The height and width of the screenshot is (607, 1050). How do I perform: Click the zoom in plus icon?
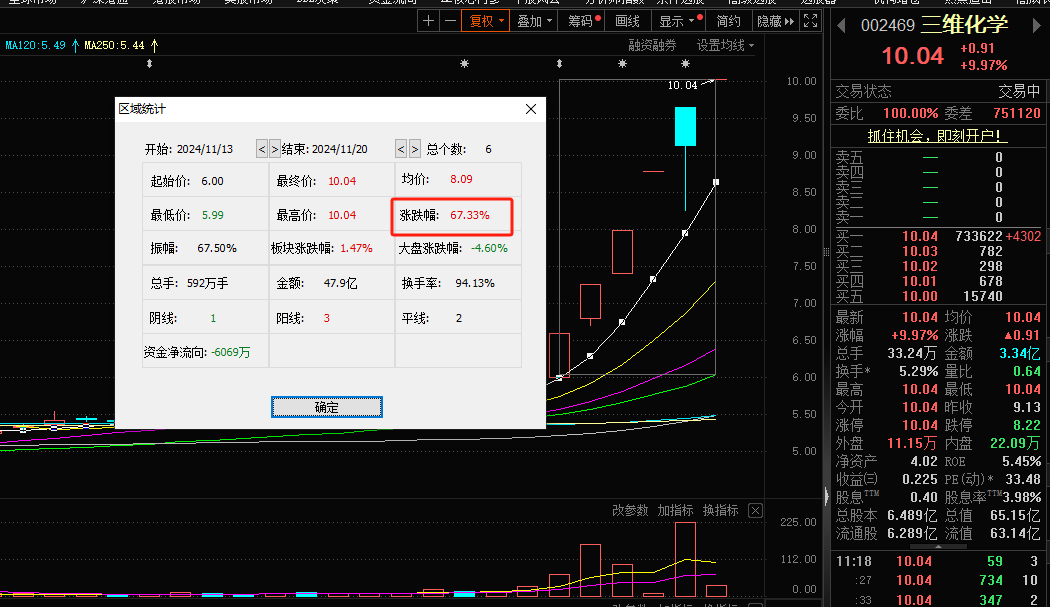click(429, 21)
